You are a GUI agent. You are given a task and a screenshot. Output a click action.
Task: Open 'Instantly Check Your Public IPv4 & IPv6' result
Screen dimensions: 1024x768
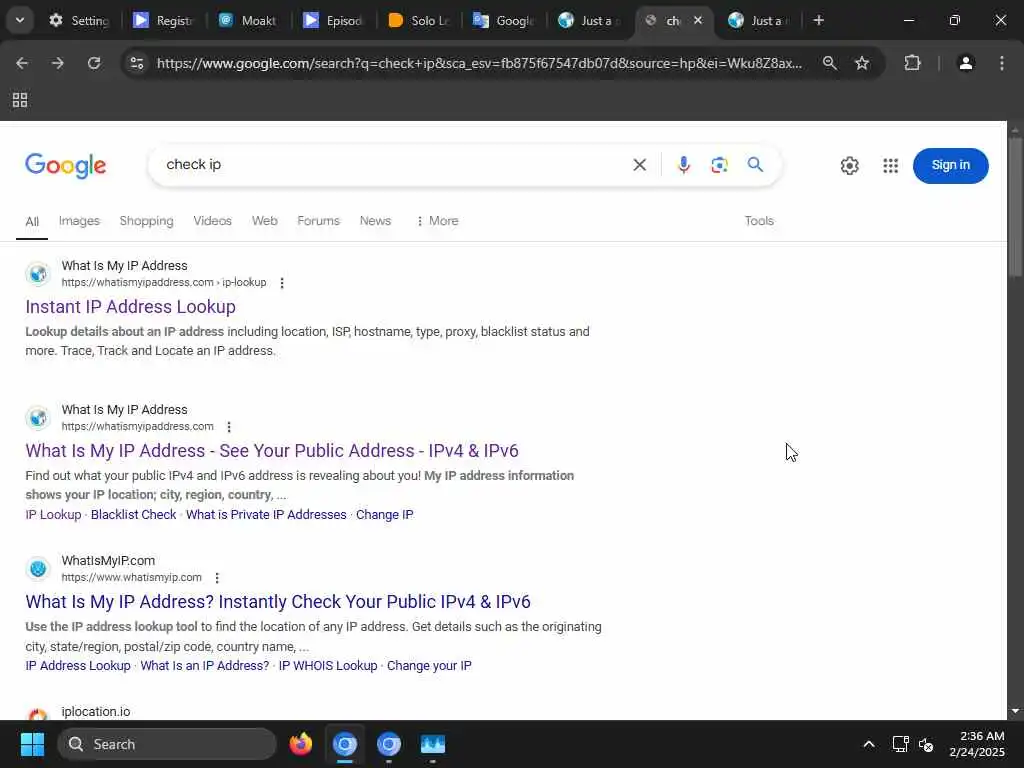[278, 601]
